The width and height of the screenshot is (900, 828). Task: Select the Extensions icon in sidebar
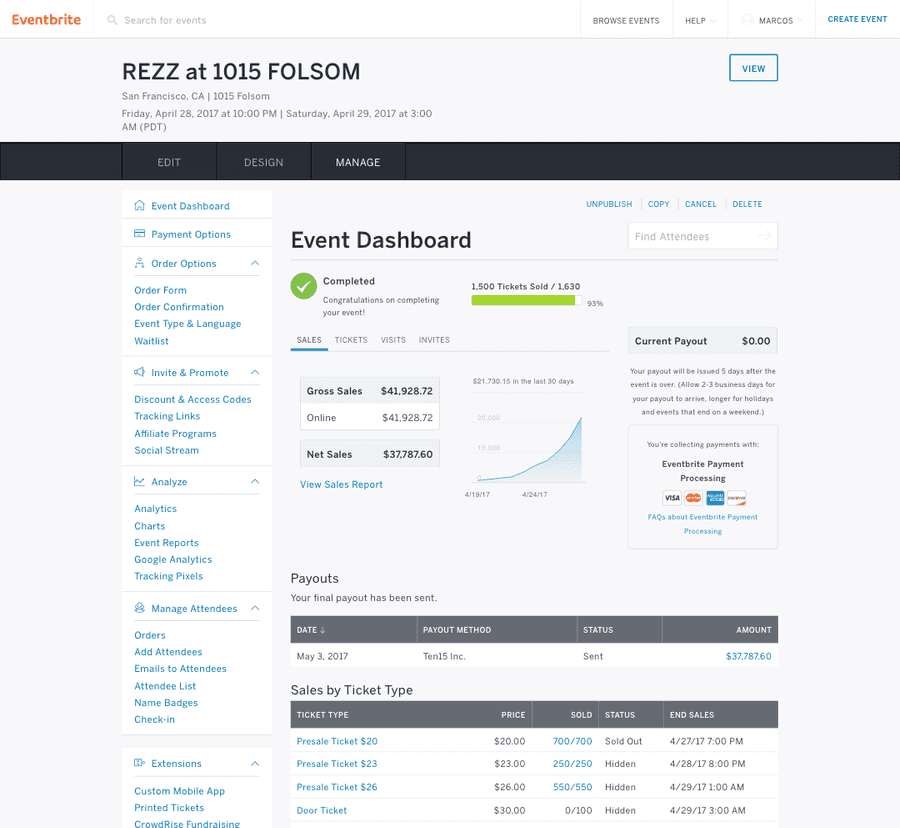(x=141, y=763)
